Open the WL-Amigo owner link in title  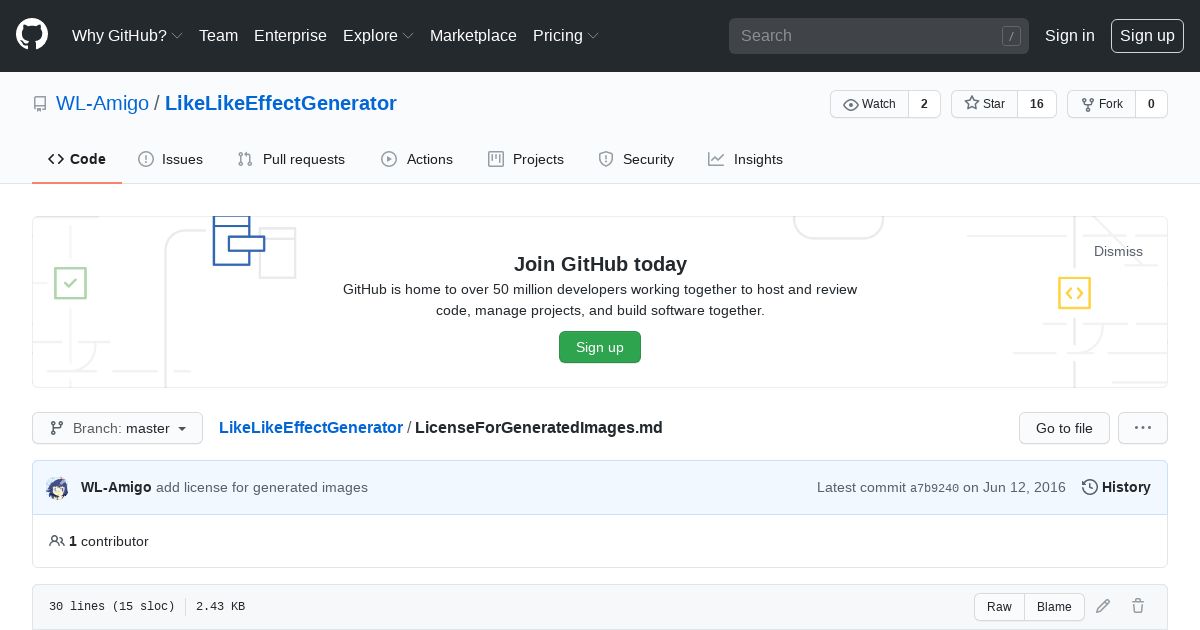[x=102, y=103]
